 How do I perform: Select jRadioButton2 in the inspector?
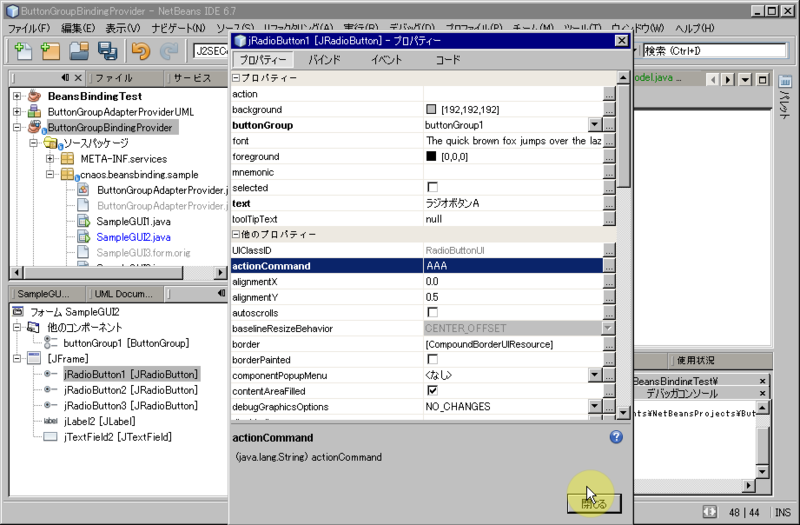coord(131,390)
